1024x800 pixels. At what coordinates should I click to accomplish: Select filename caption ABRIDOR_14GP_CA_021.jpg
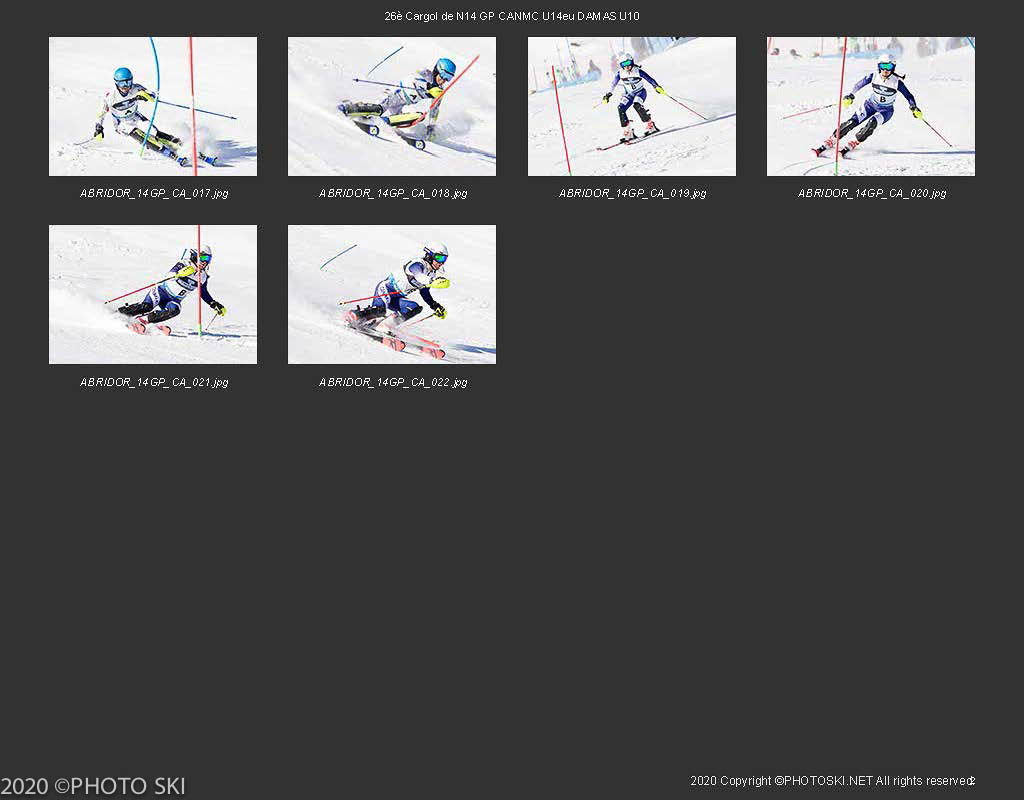click(154, 382)
